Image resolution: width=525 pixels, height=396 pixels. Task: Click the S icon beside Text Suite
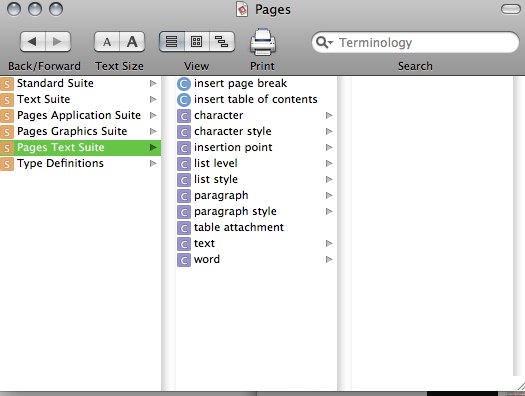click(x=7, y=100)
